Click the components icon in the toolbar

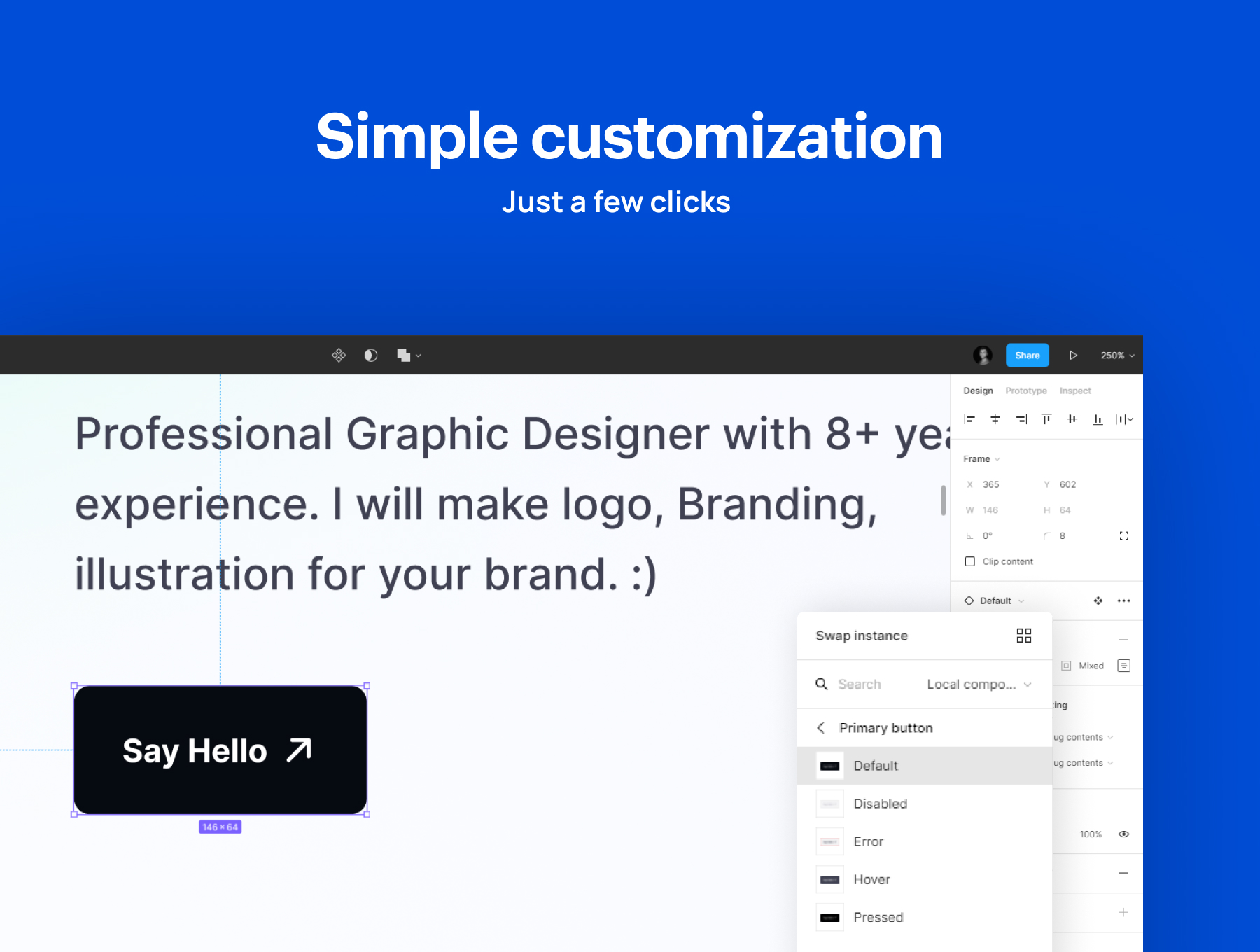point(339,356)
